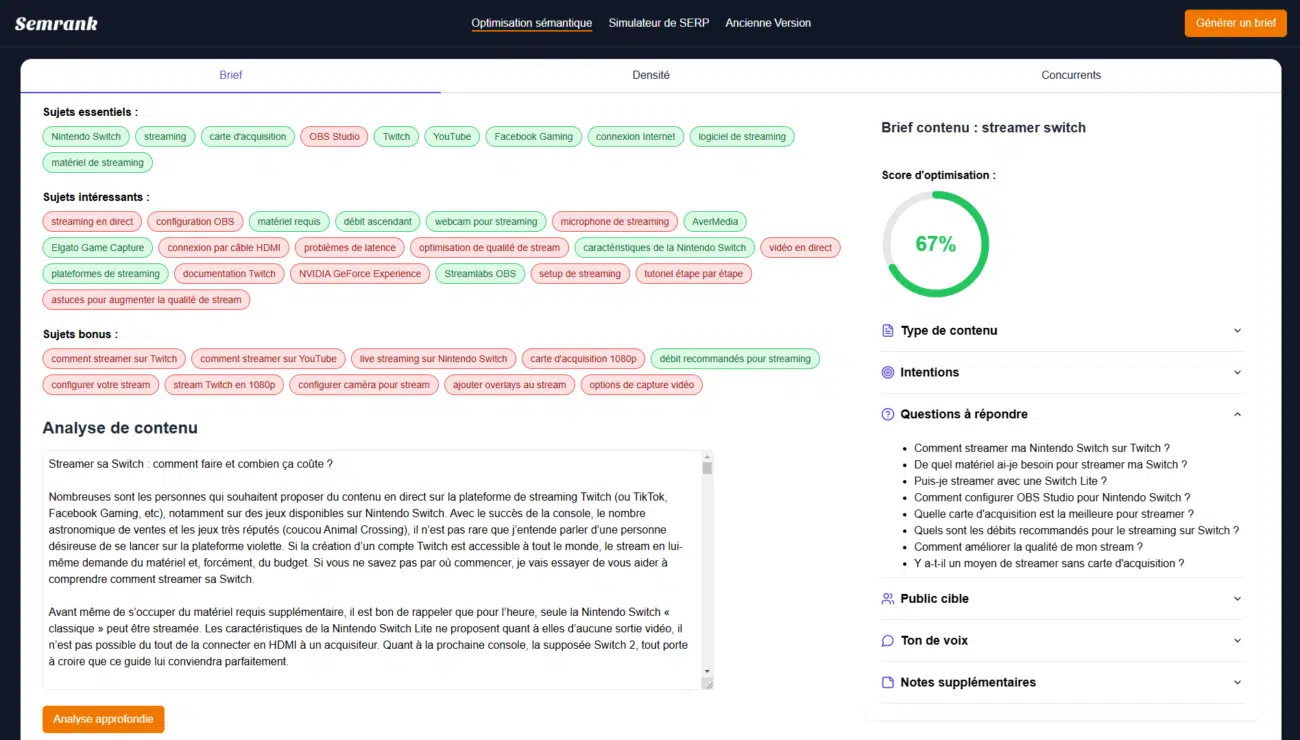Viewport: 1300px width, 740px height.
Task: Click the connexion par câble HDMI tag
Action: [224, 248]
